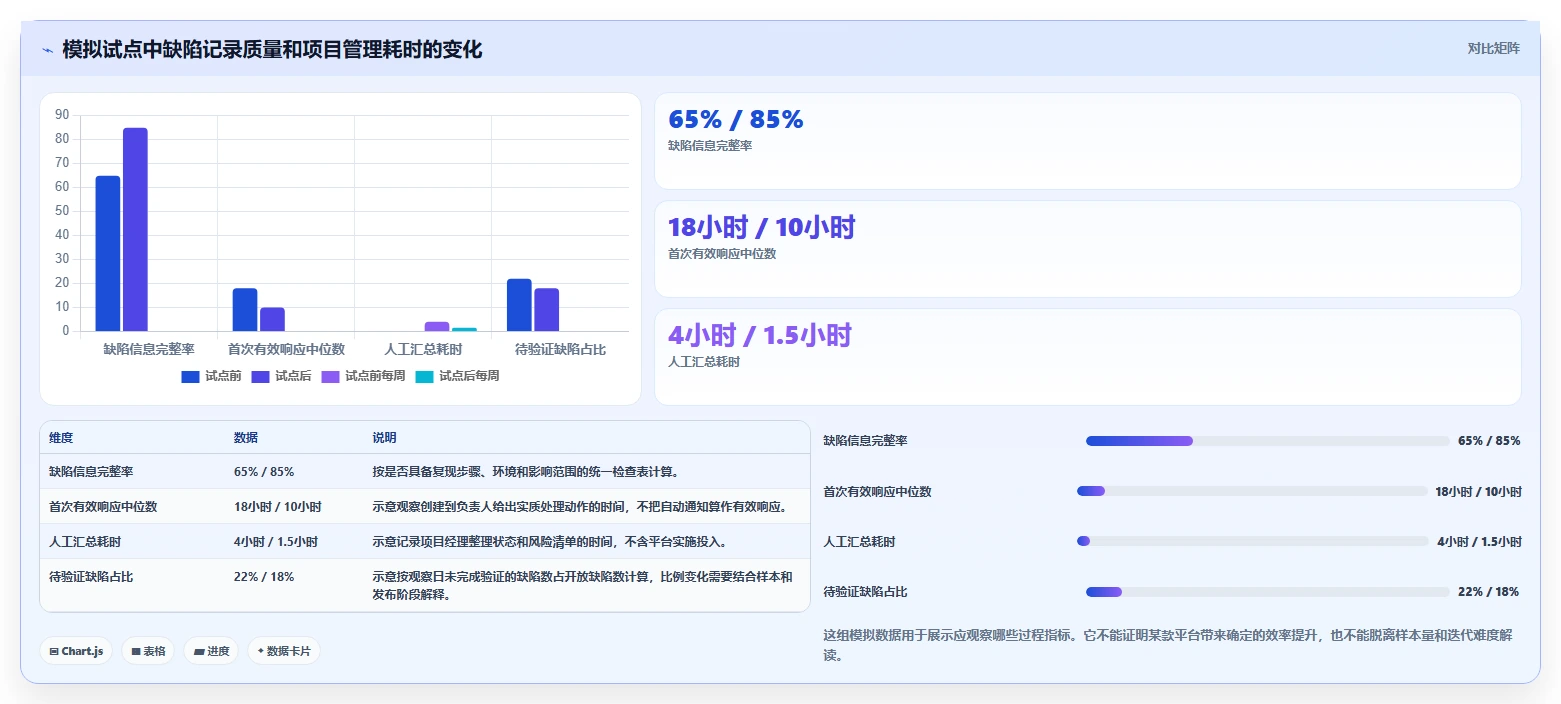Click the 维度 table column header
This screenshot has height=704, width=1561.
[61, 438]
